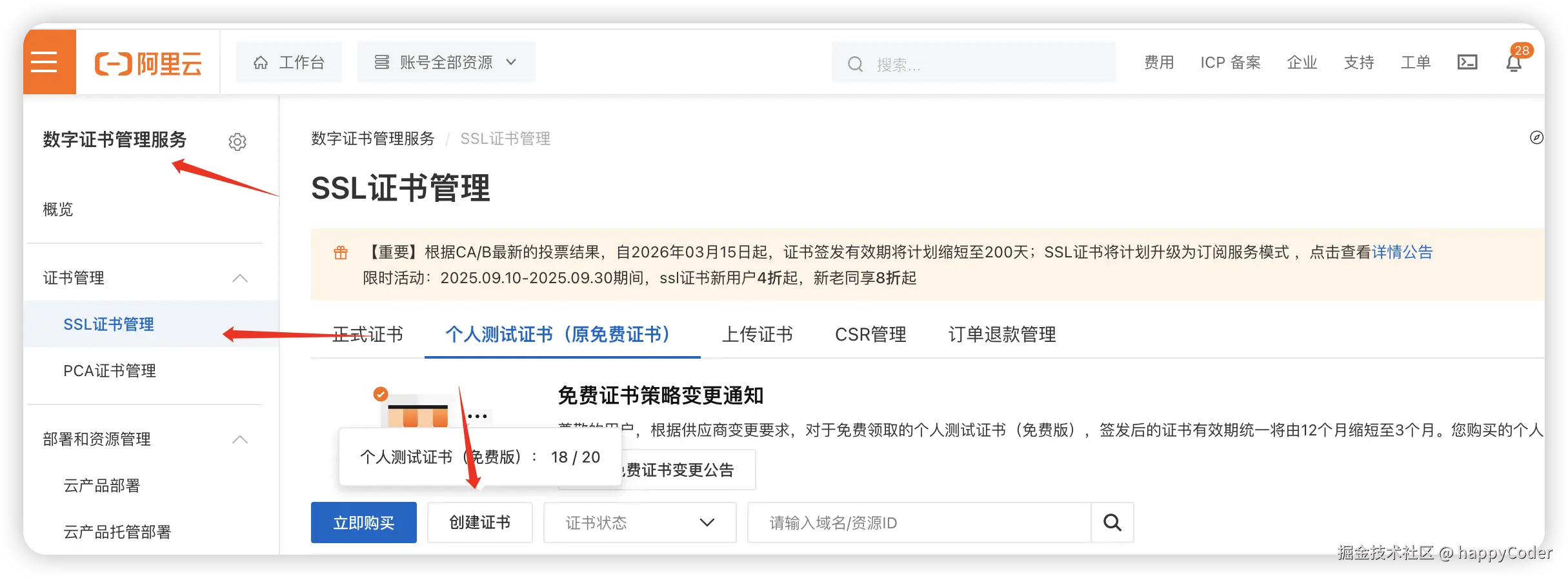Open the sidebar settings gear icon
This screenshot has width=1568, height=578.
click(237, 141)
